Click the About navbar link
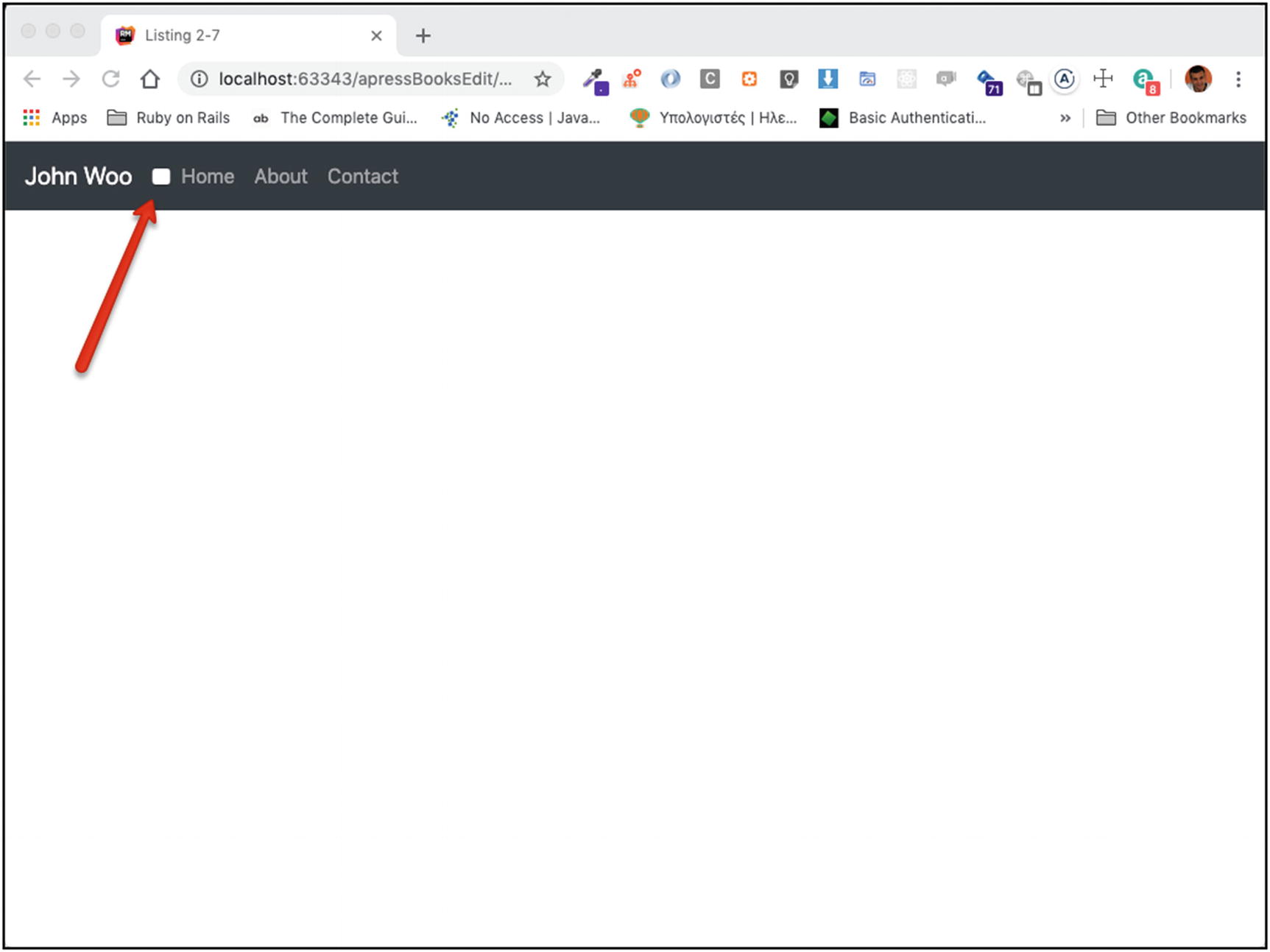This screenshot has height=952, width=1270. pyautogui.click(x=281, y=177)
